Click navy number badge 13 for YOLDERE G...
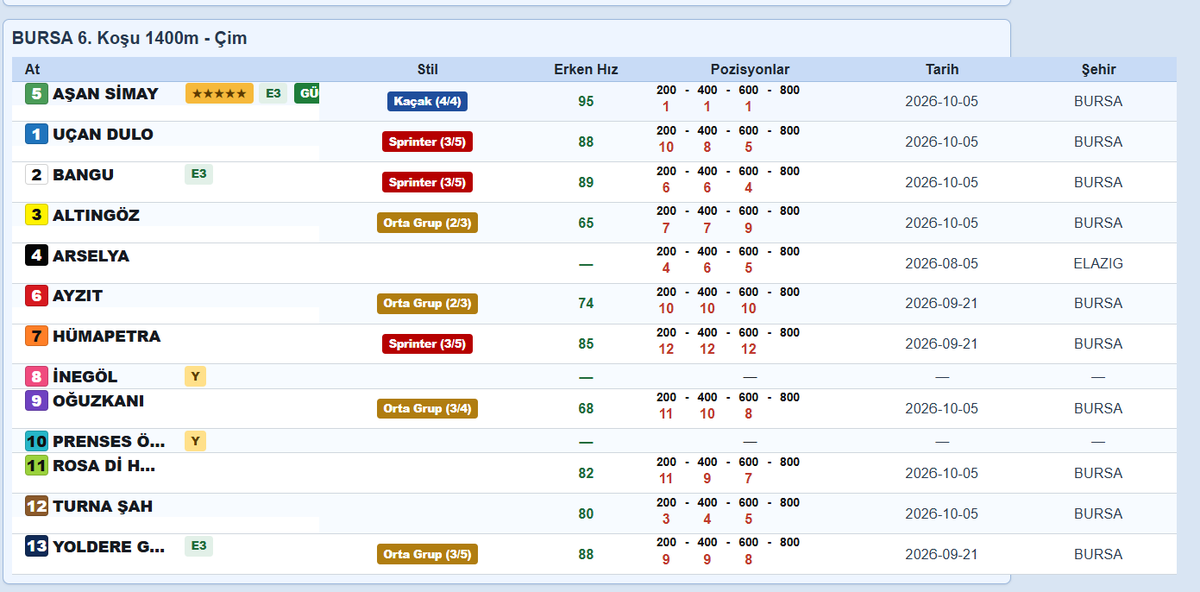The image size is (1200, 592). pyautogui.click(x=37, y=546)
